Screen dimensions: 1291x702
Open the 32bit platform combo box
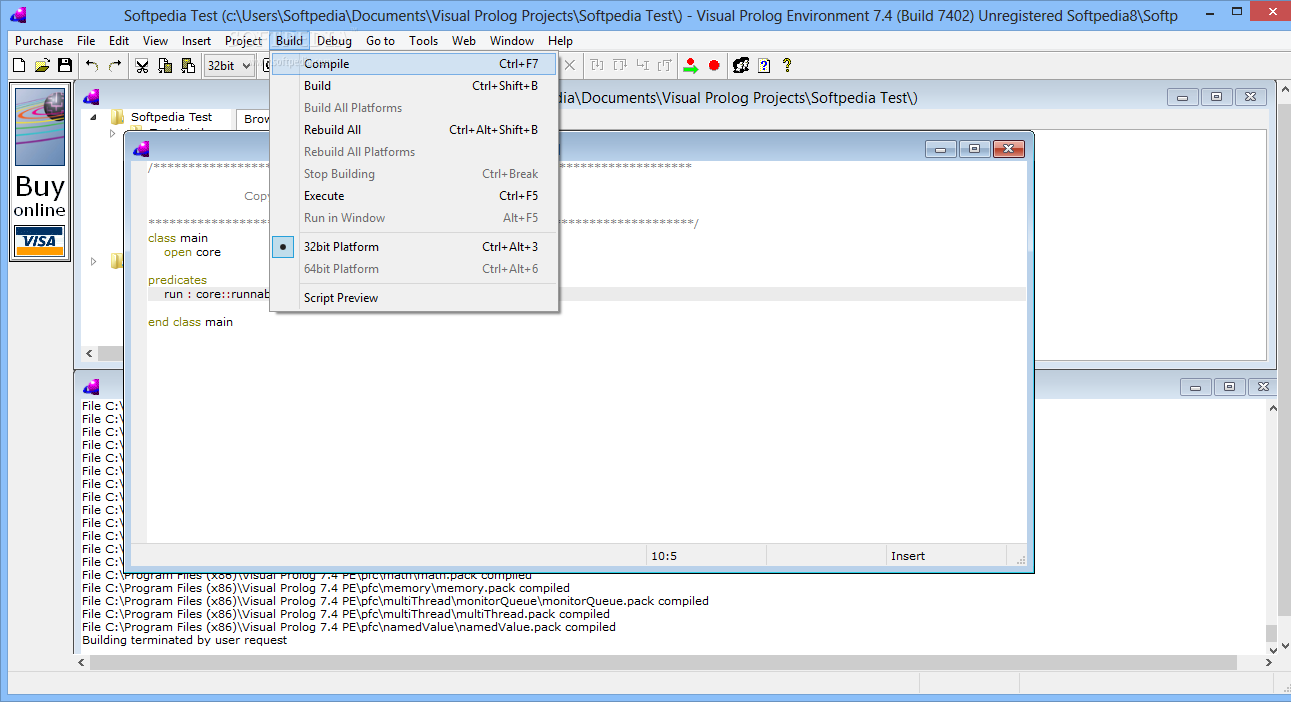point(229,66)
